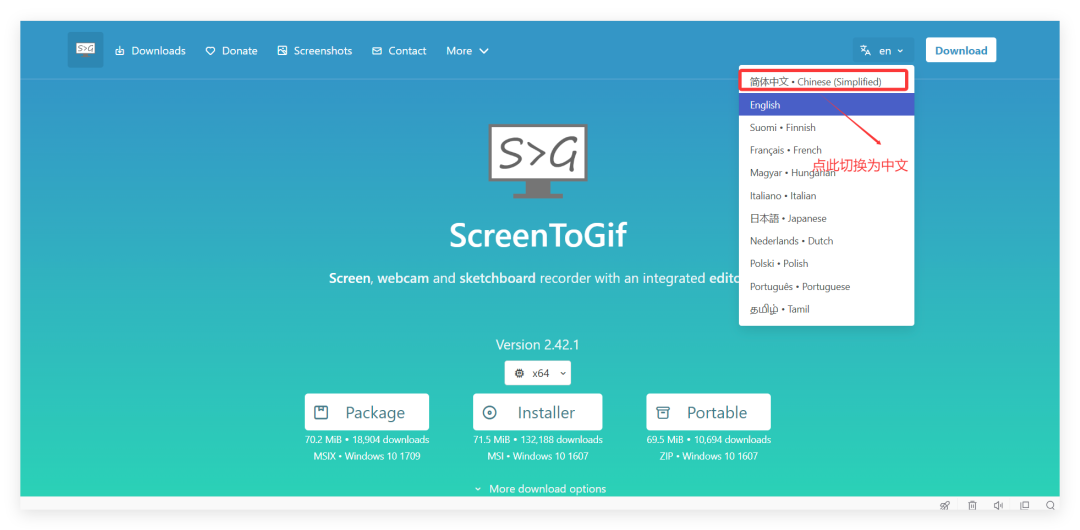Click the '70.2 MiB • 18,904 downloads' text
This screenshot has width=1080, height=530.
[367, 440]
